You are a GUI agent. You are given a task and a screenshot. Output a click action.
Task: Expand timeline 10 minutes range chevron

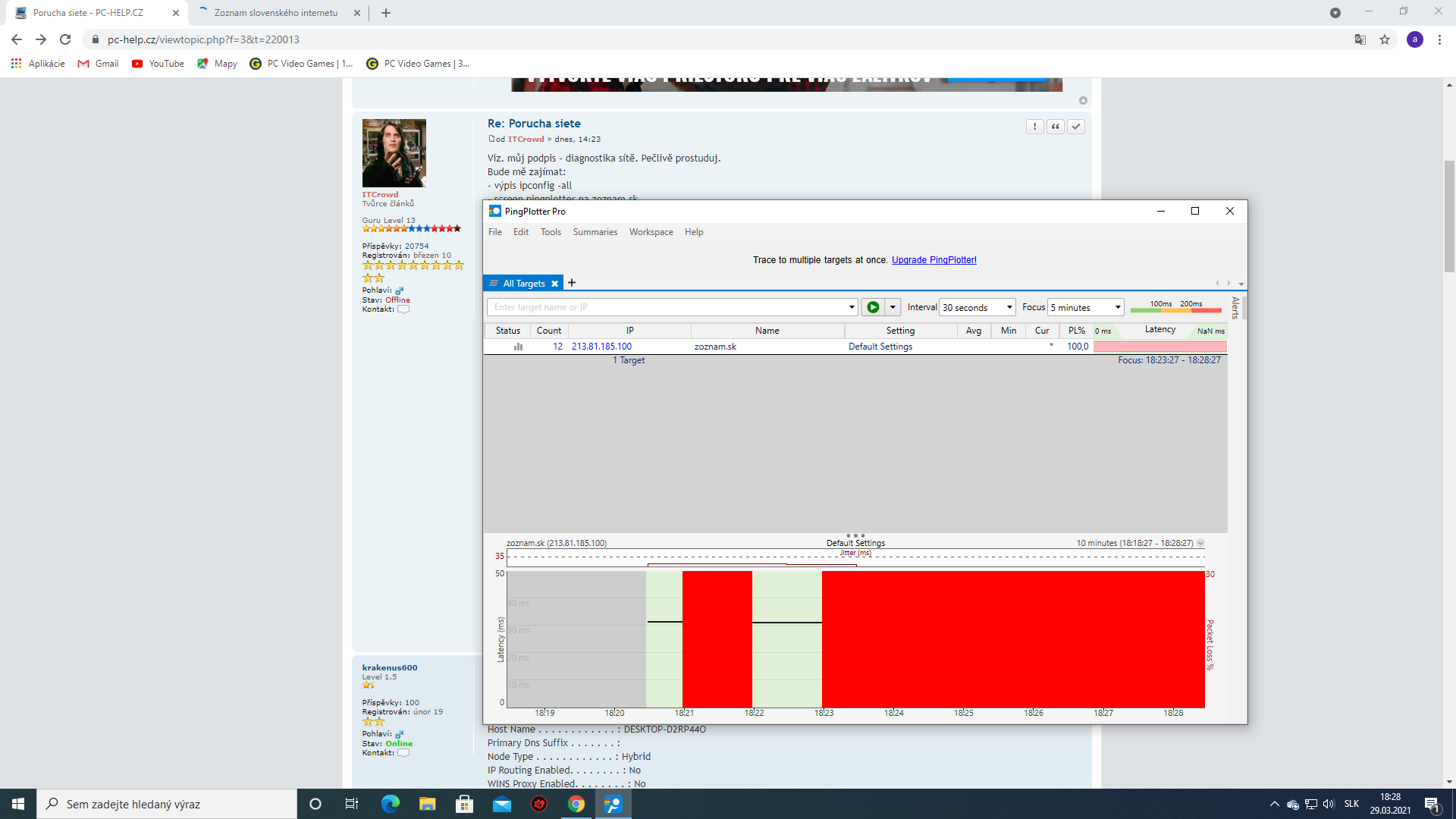tap(1200, 543)
